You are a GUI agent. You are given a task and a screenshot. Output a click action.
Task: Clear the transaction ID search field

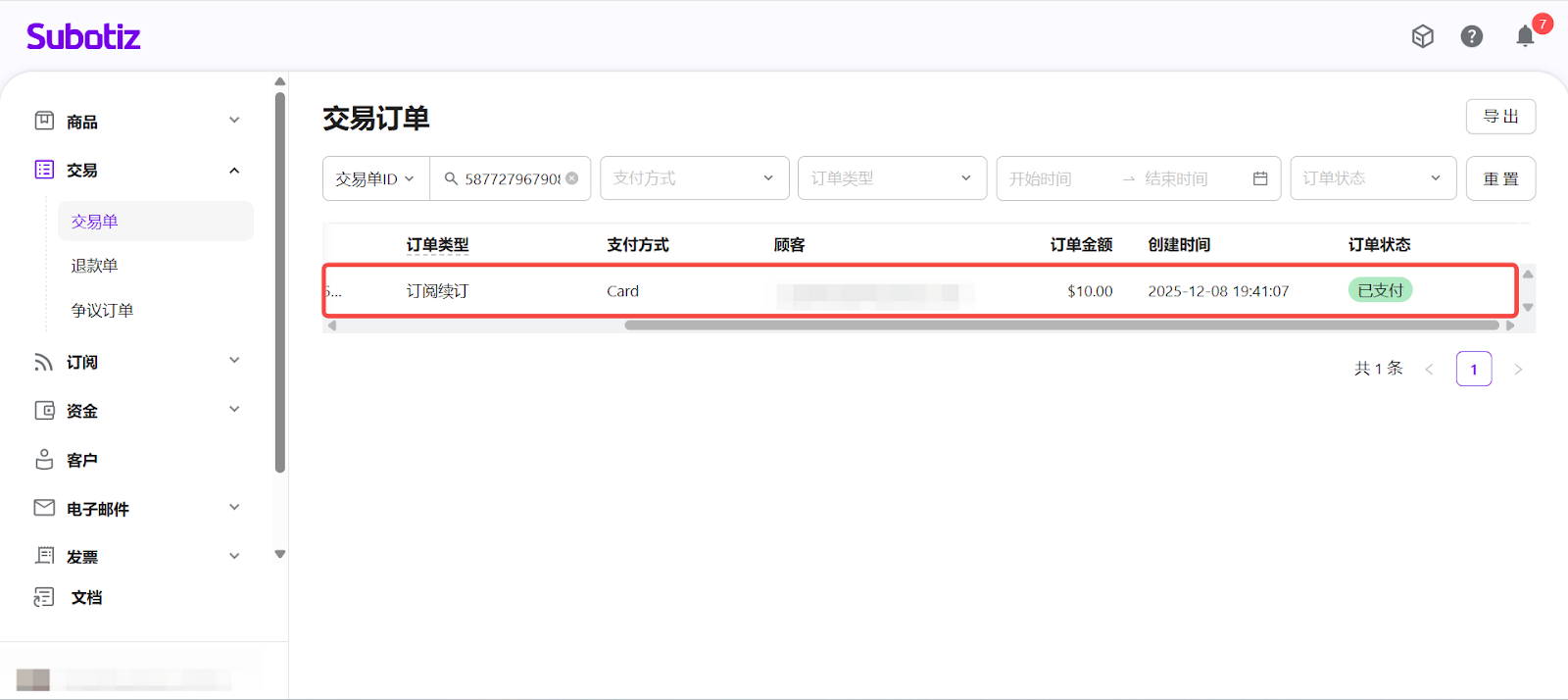point(572,178)
